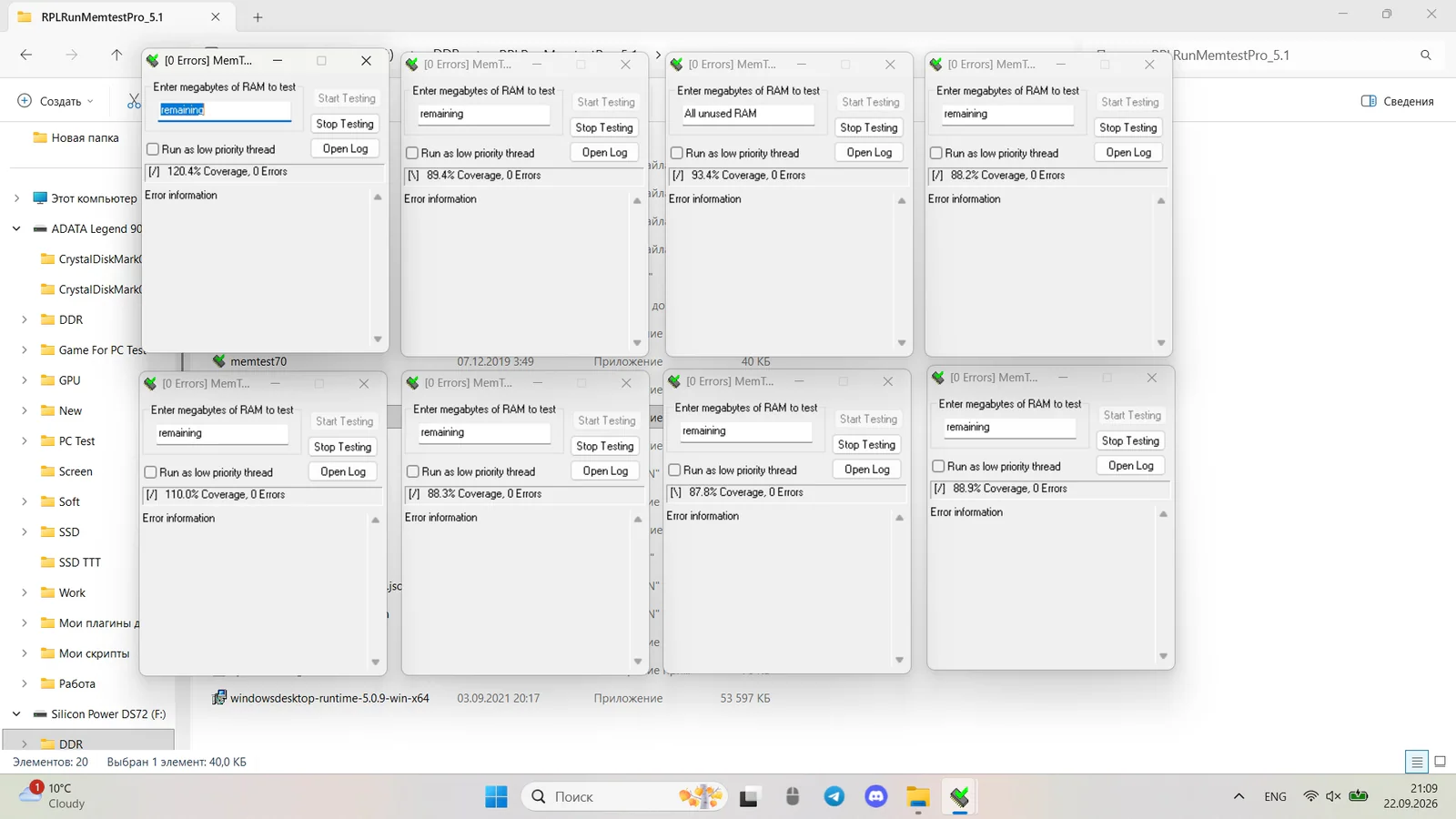Stop Testing in the 110.0% Coverage window
This screenshot has width=1456, height=819.
pyautogui.click(x=342, y=447)
